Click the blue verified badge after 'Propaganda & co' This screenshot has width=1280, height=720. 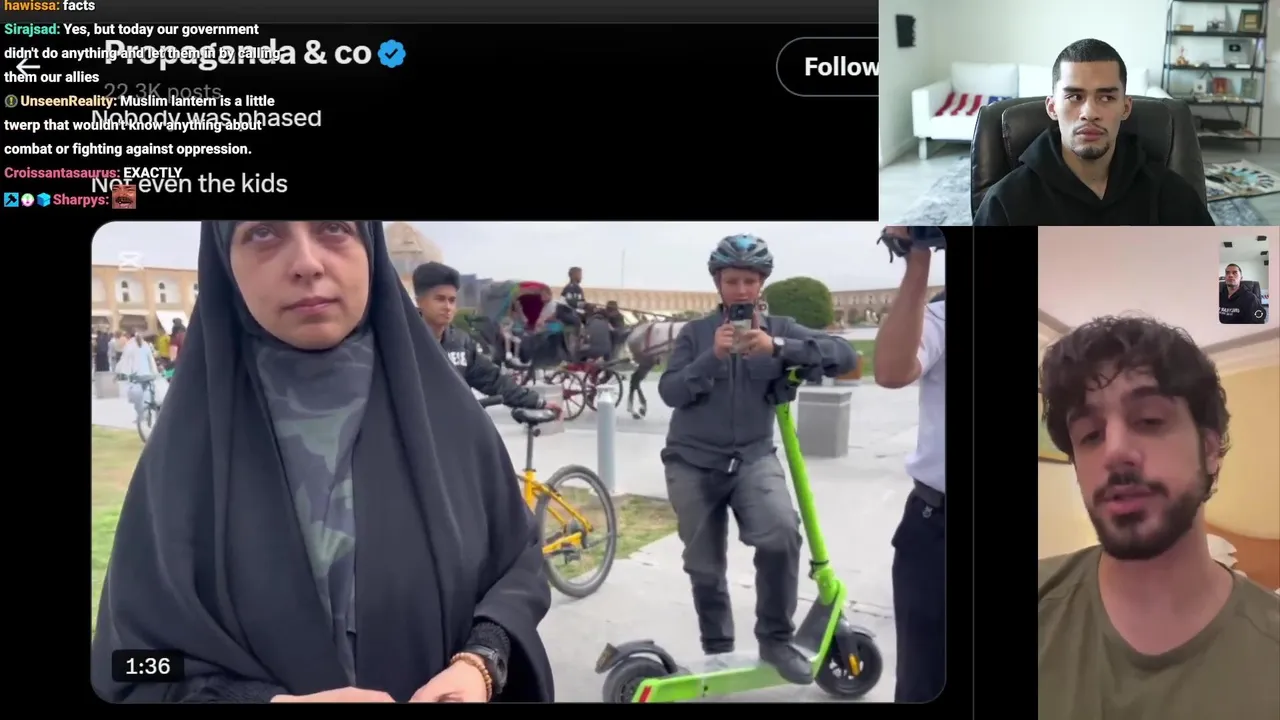click(x=392, y=54)
